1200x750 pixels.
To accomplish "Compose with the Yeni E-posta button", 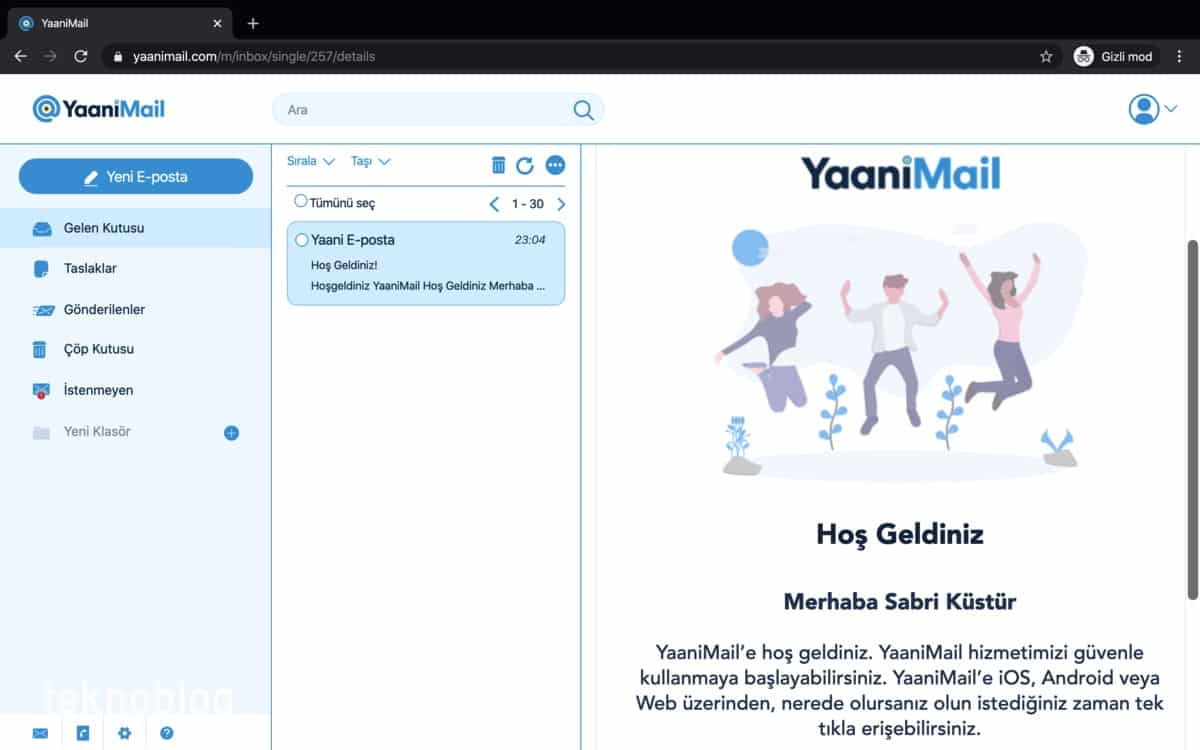I will pos(136,176).
